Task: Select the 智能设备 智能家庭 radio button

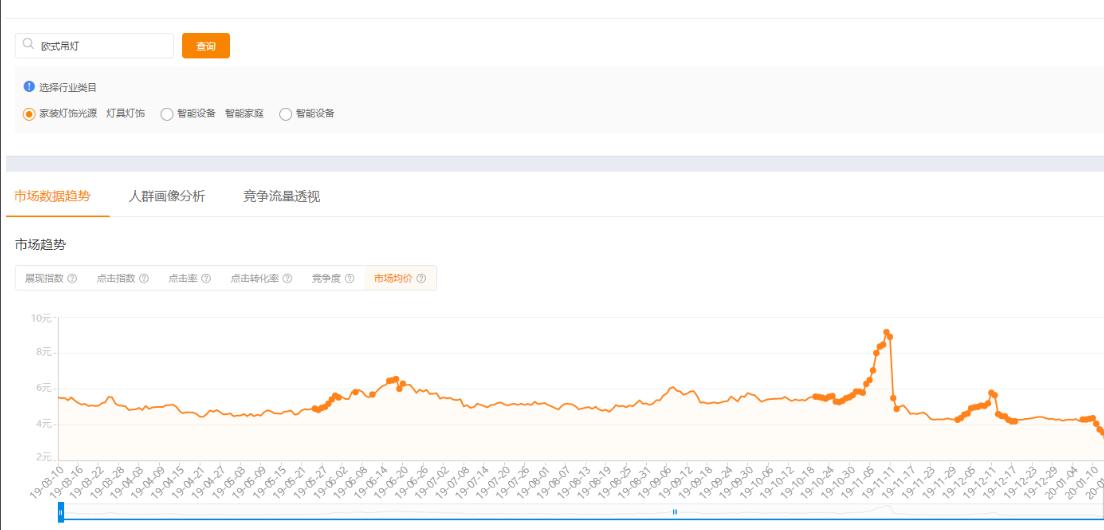Action: (x=167, y=114)
